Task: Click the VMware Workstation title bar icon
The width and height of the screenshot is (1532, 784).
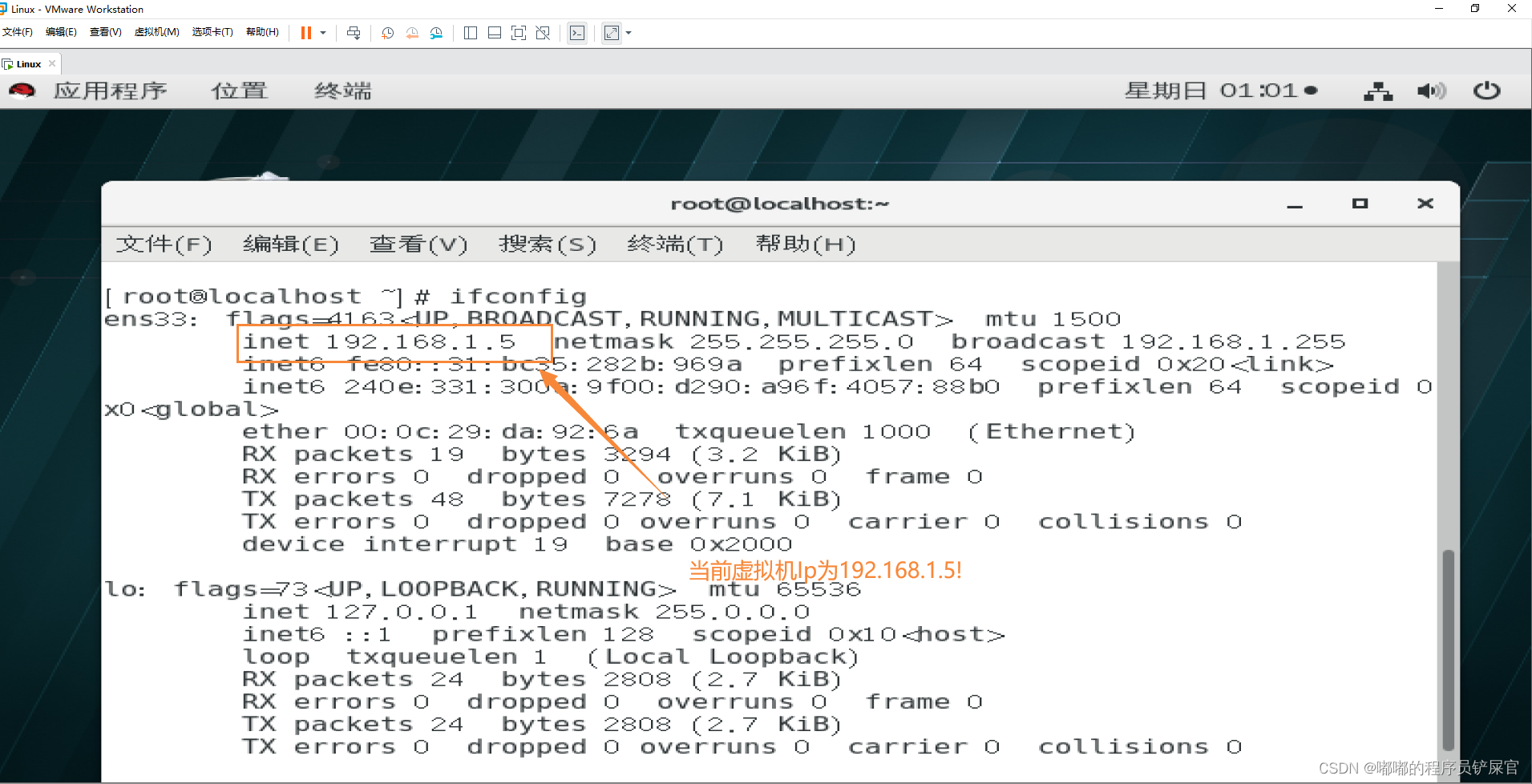Action: [x=3, y=9]
